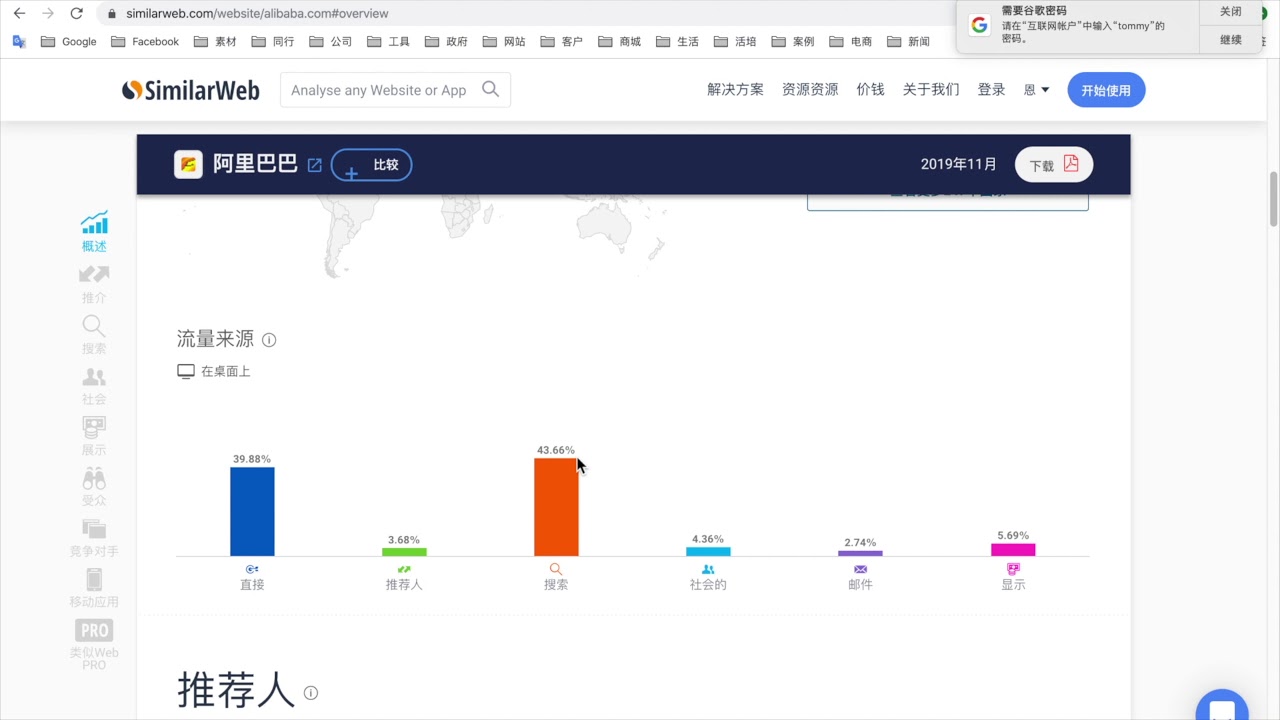
Task: Click the 43.66% value label
Action: click(x=555, y=450)
